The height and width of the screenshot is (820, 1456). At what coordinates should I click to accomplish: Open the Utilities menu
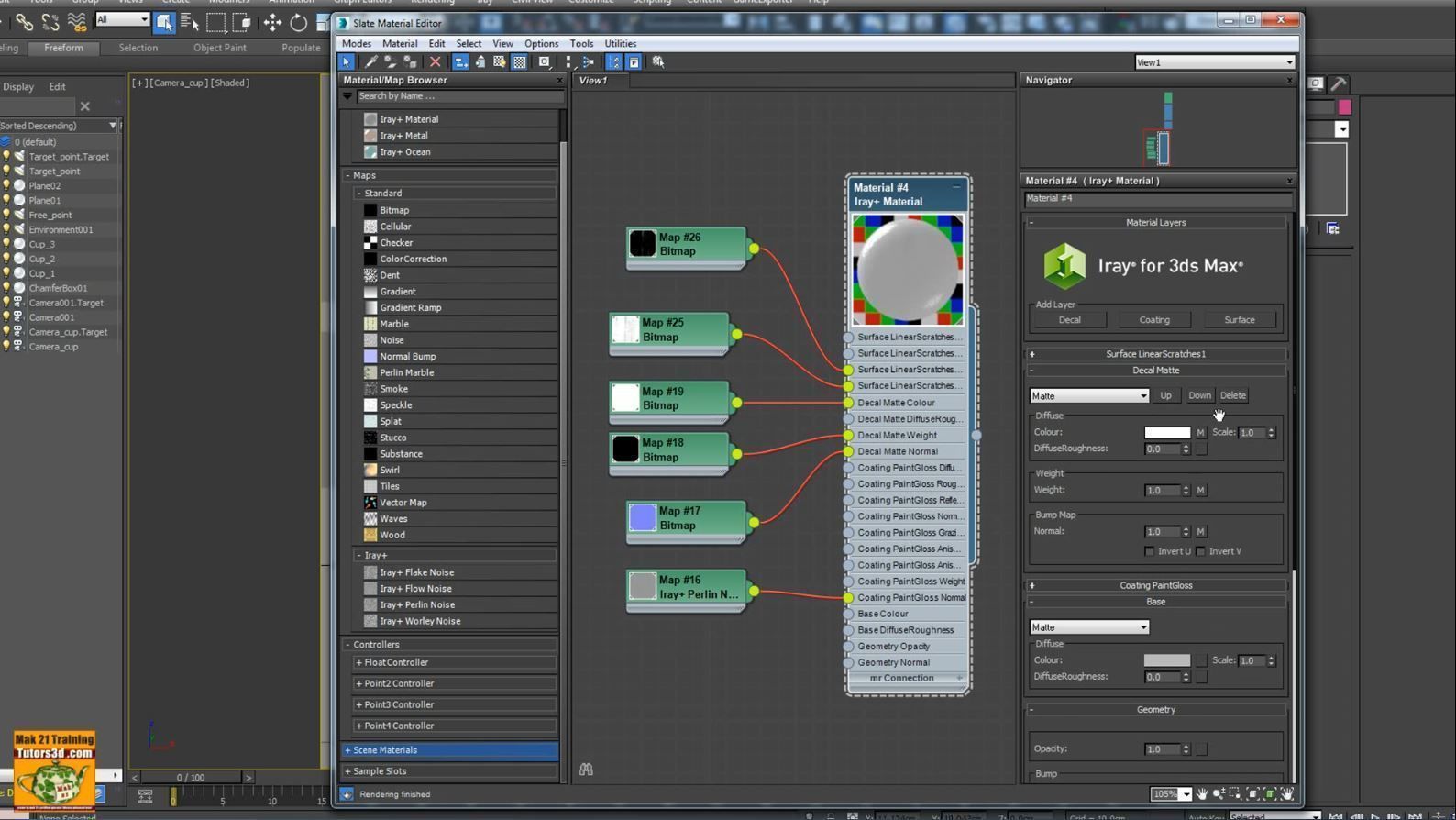620,43
